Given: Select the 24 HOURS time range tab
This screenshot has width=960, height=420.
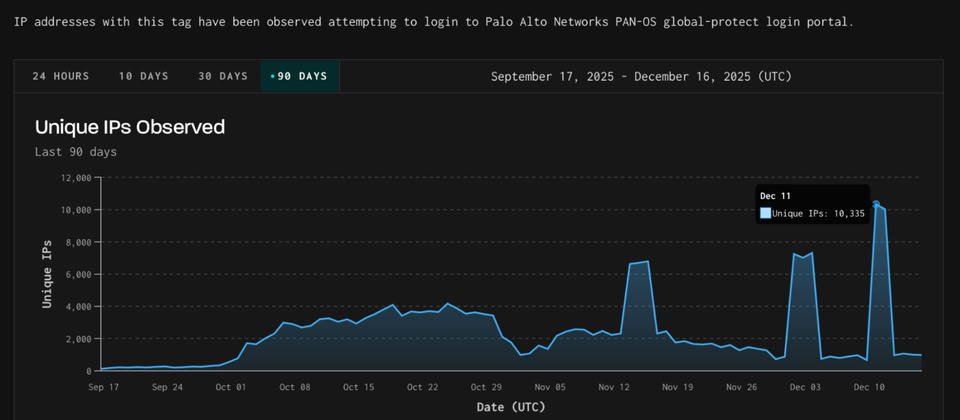Looking at the screenshot, I should tap(60, 76).
